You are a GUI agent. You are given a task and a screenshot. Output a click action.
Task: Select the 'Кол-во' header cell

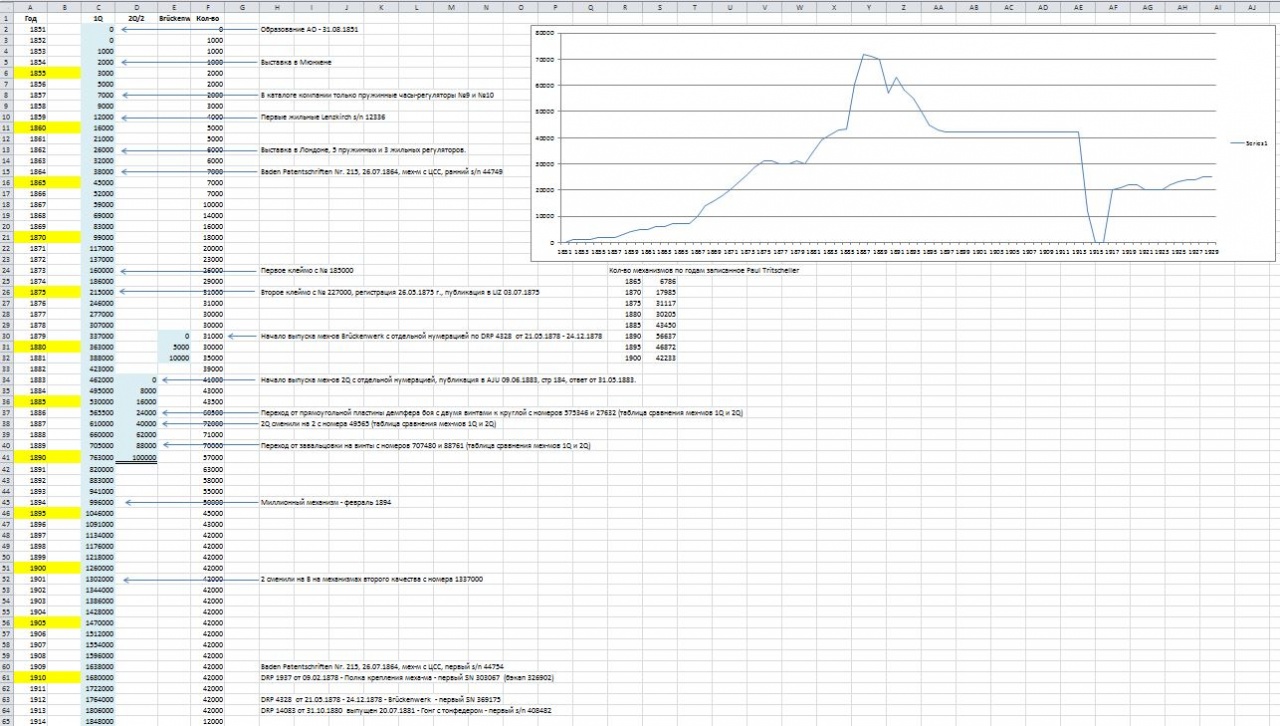pos(208,18)
